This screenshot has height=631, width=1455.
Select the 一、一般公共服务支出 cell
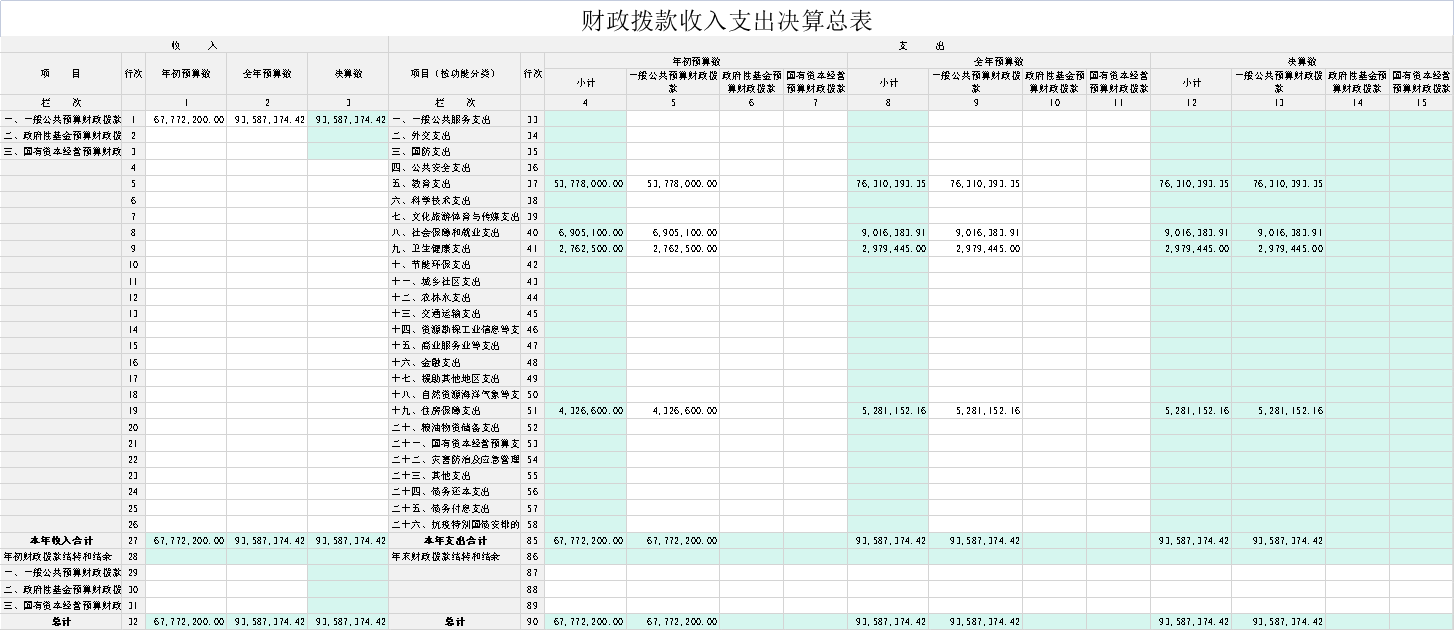pyautogui.click(x=454, y=119)
